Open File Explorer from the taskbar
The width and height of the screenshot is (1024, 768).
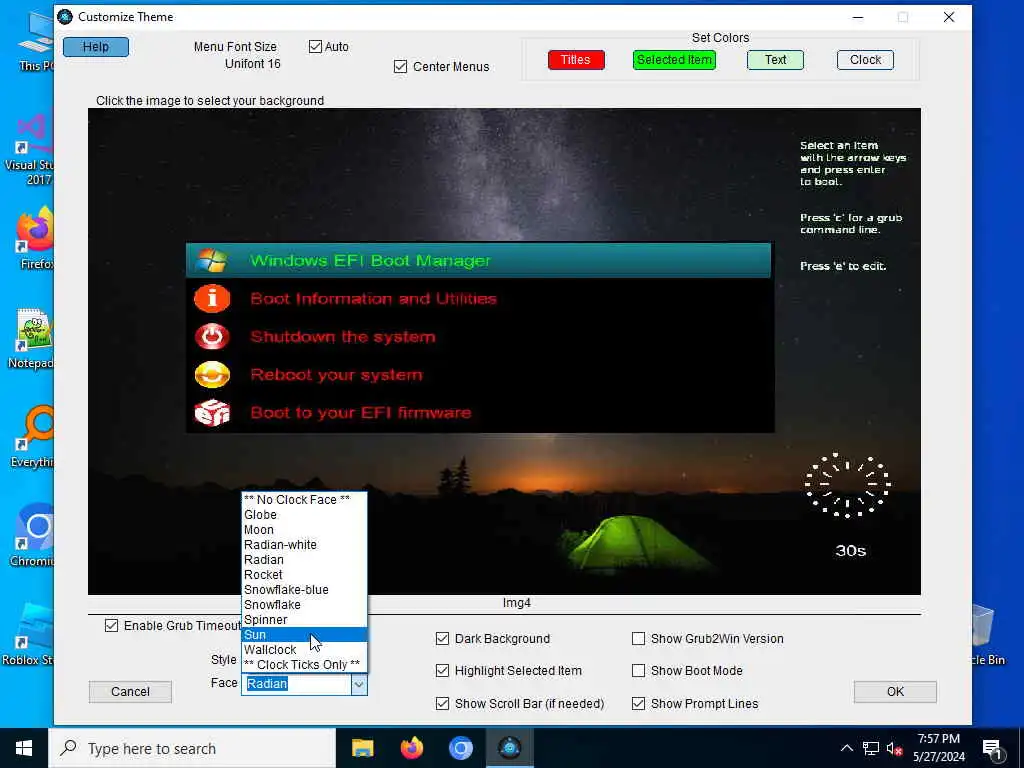[x=362, y=748]
